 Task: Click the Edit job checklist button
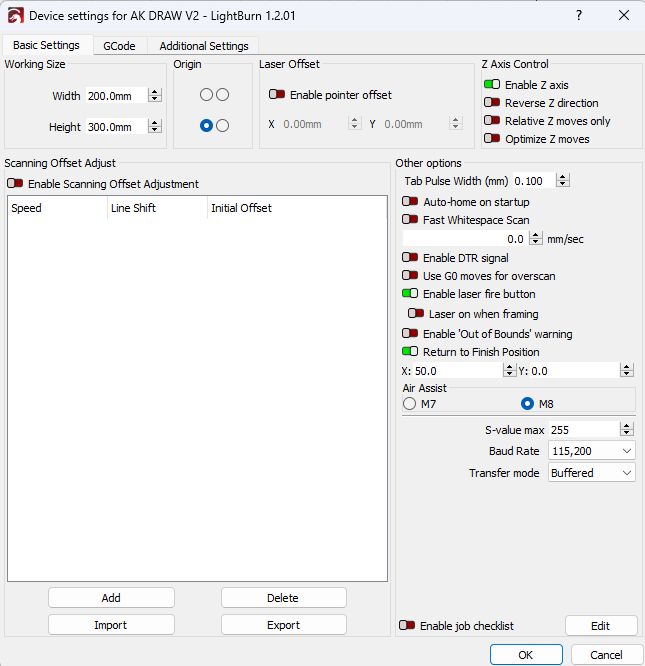coord(600,626)
